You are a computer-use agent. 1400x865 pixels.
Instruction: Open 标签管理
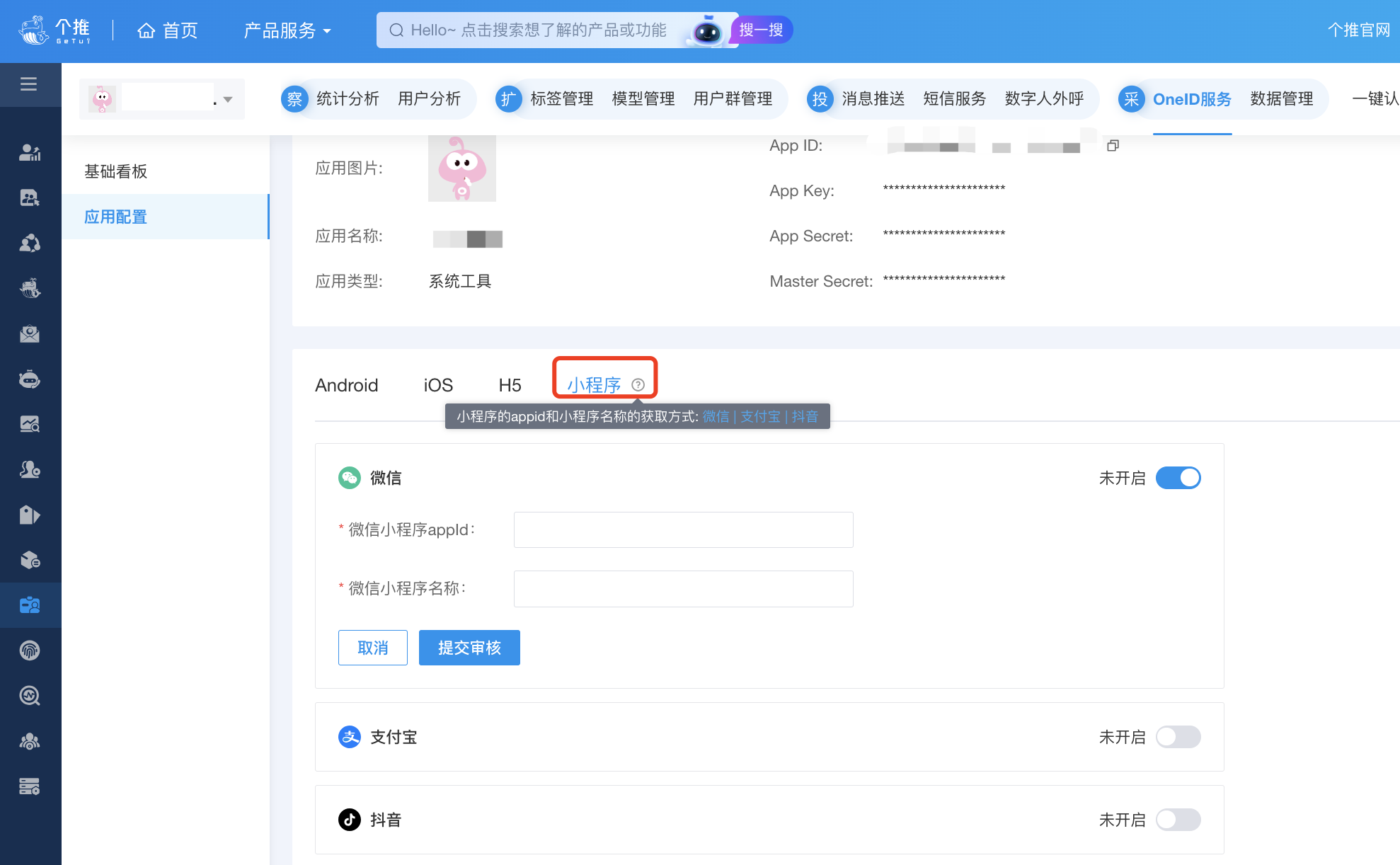(562, 99)
